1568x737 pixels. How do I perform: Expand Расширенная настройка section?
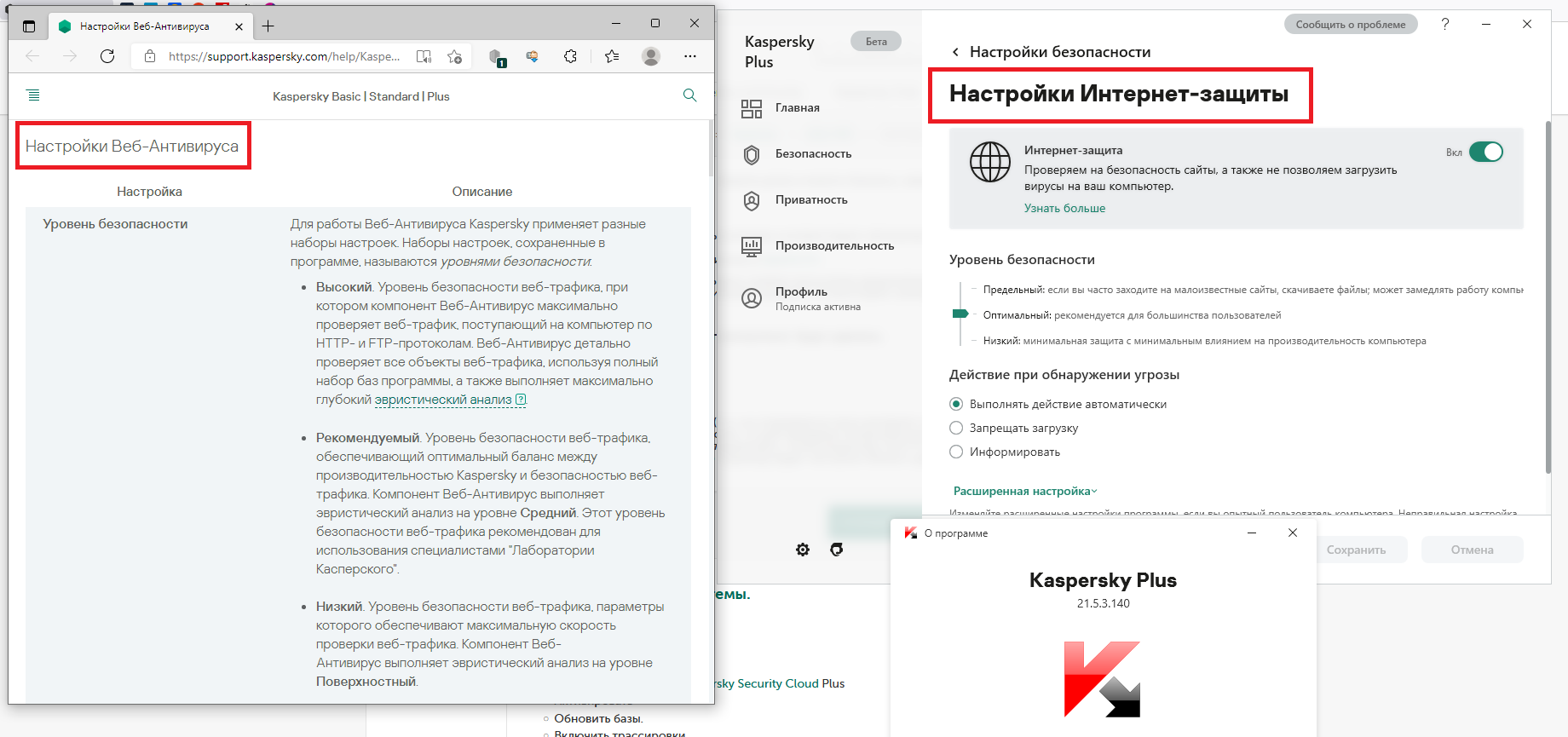point(1025,491)
